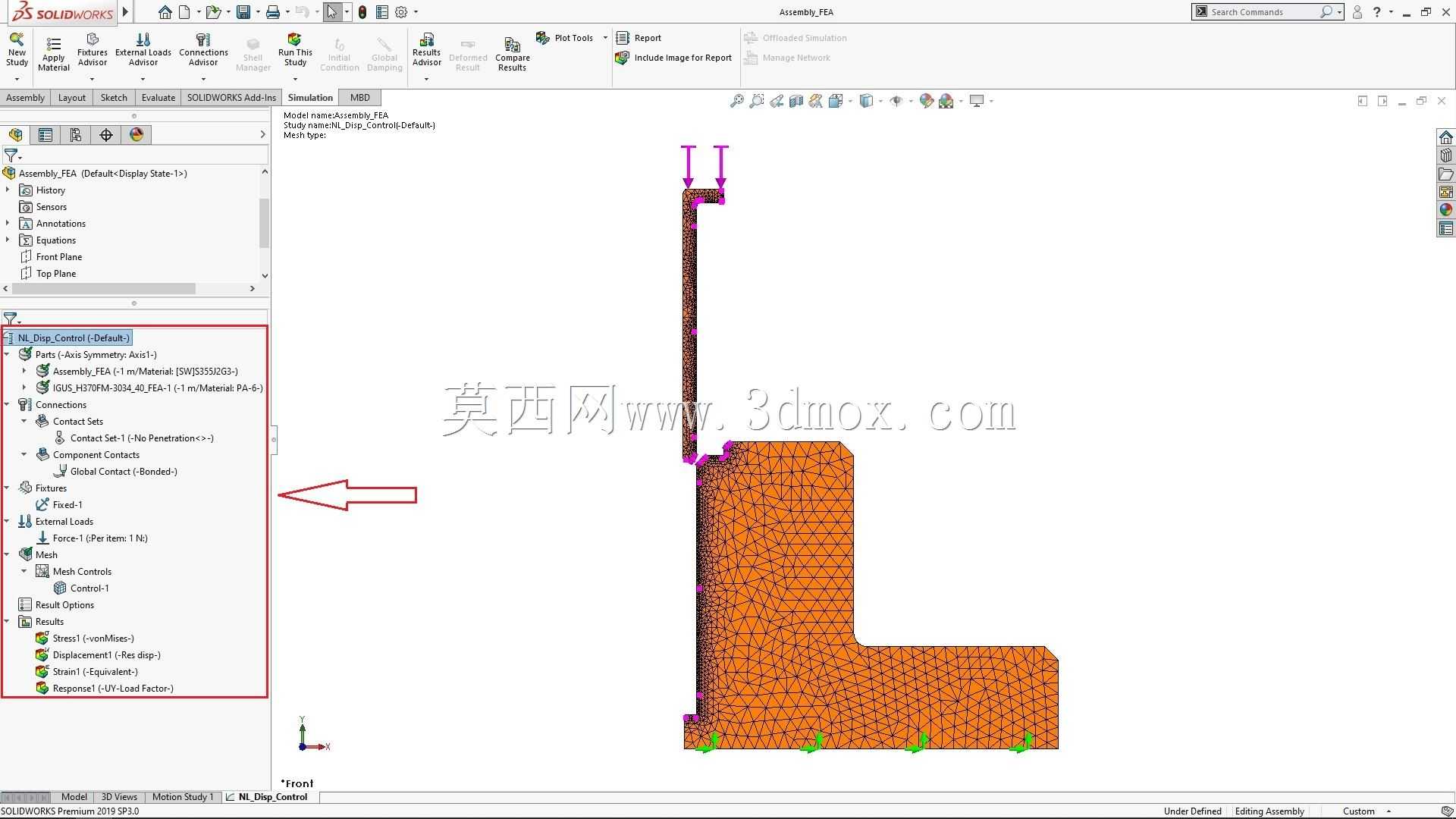Open the 3D Views bottom tab
The width and height of the screenshot is (1456, 819).
point(119,797)
